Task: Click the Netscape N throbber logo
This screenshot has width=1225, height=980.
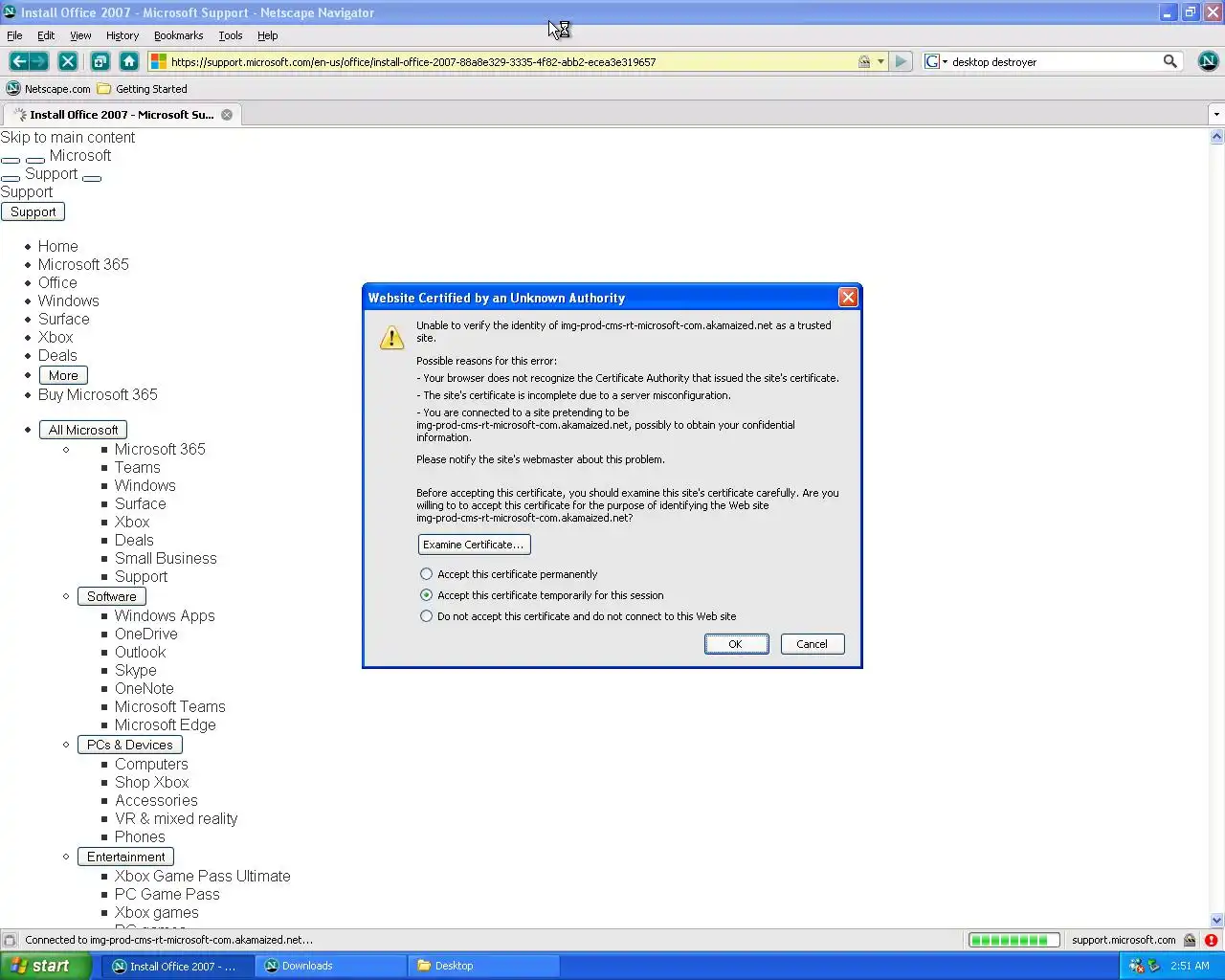Action: (x=1208, y=61)
